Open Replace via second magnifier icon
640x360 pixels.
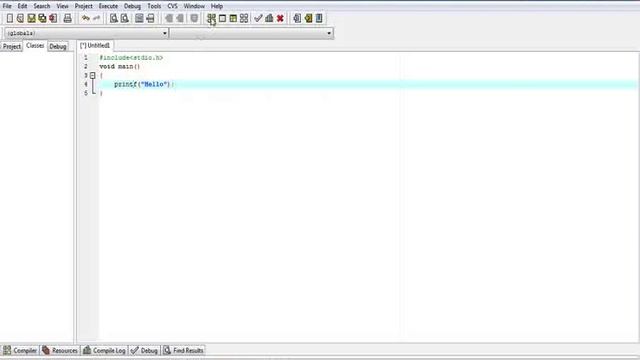[125, 18]
